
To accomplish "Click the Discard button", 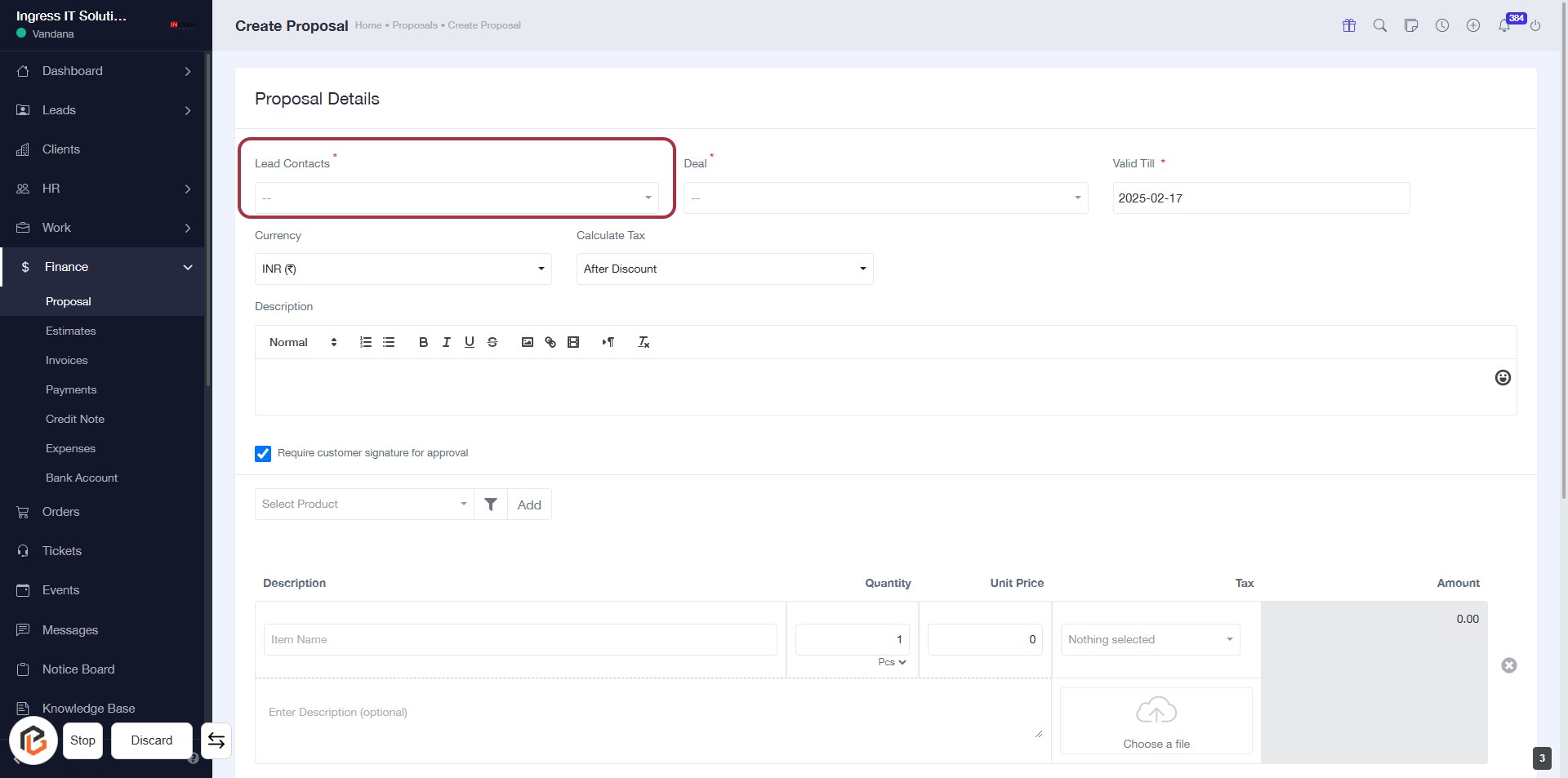I will [152, 740].
